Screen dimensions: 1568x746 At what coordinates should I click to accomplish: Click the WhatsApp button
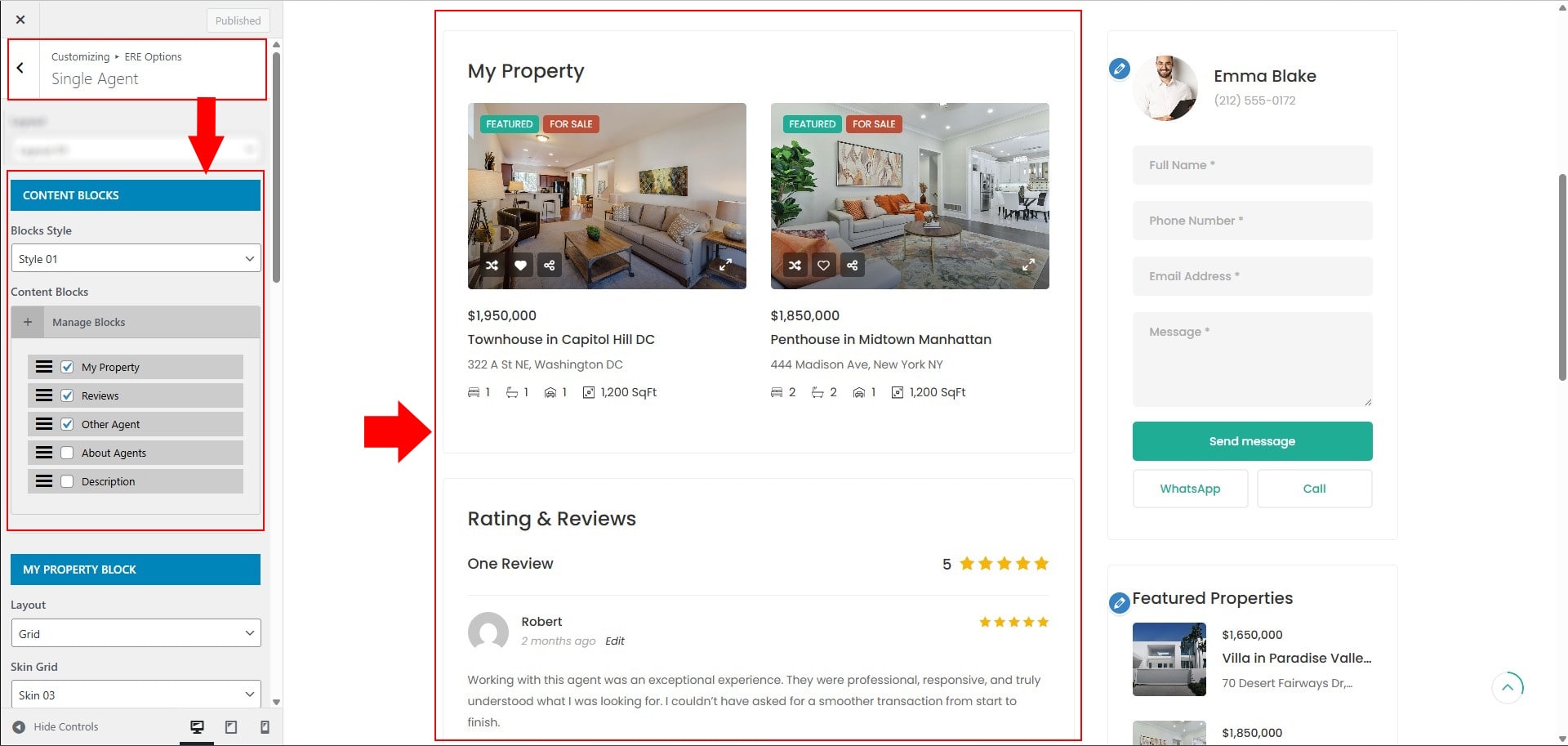coord(1190,489)
